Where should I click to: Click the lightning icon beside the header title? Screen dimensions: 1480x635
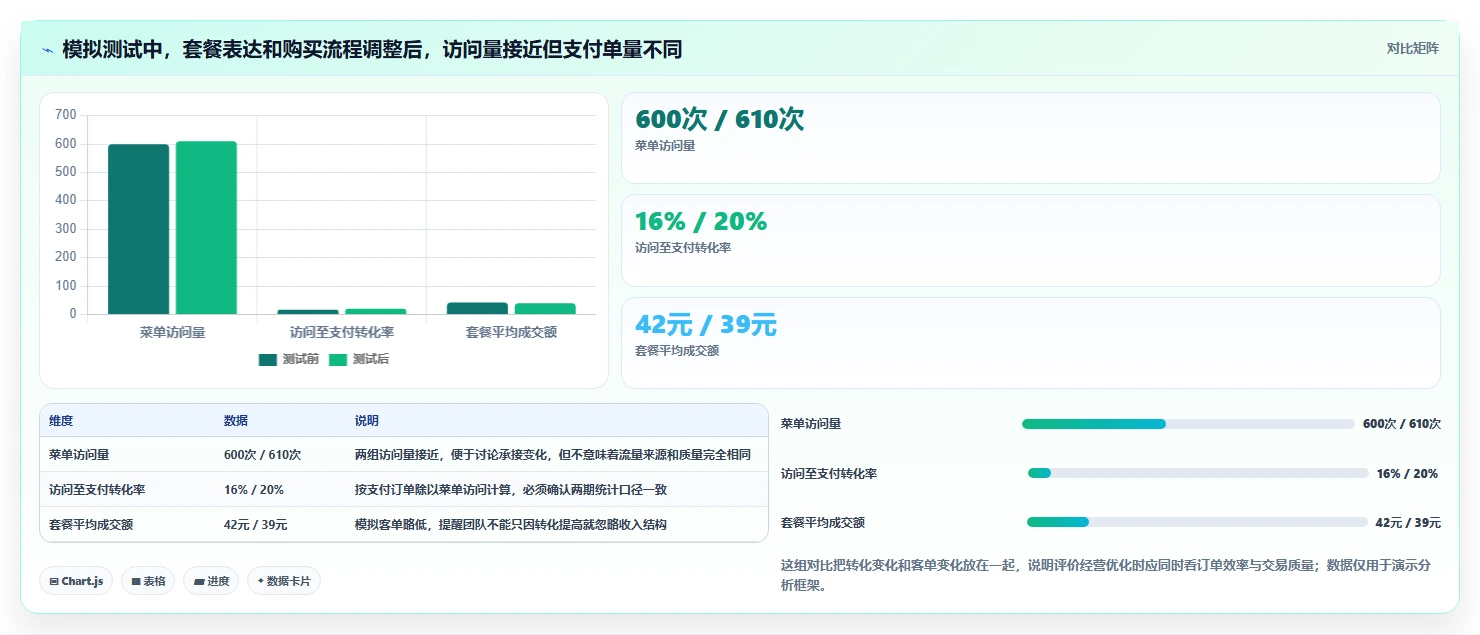coord(47,50)
